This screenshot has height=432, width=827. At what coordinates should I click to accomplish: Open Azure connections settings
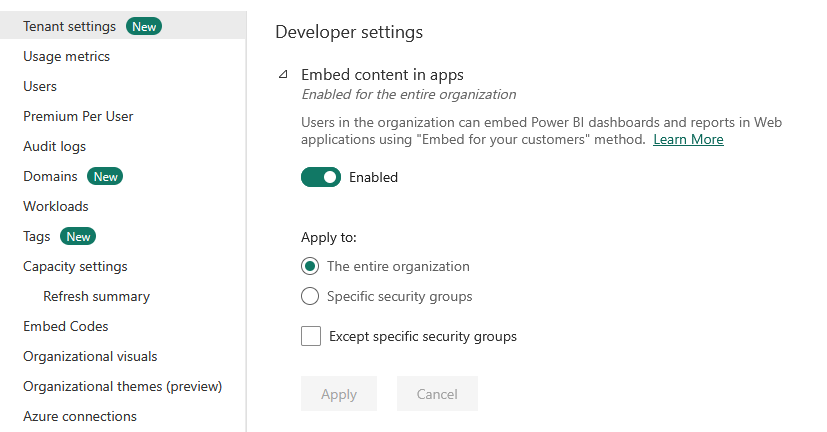tap(80, 416)
